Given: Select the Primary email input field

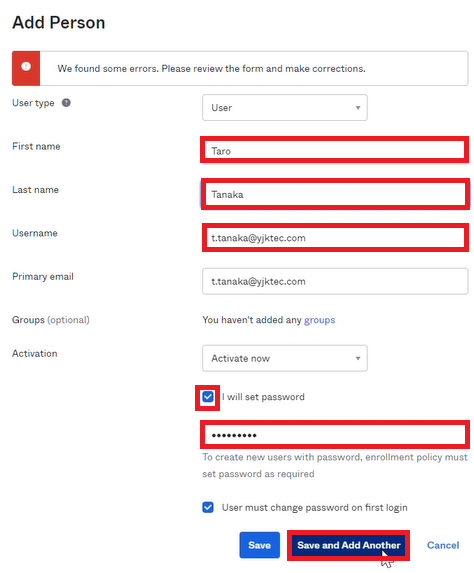Looking at the screenshot, I should click(335, 281).
